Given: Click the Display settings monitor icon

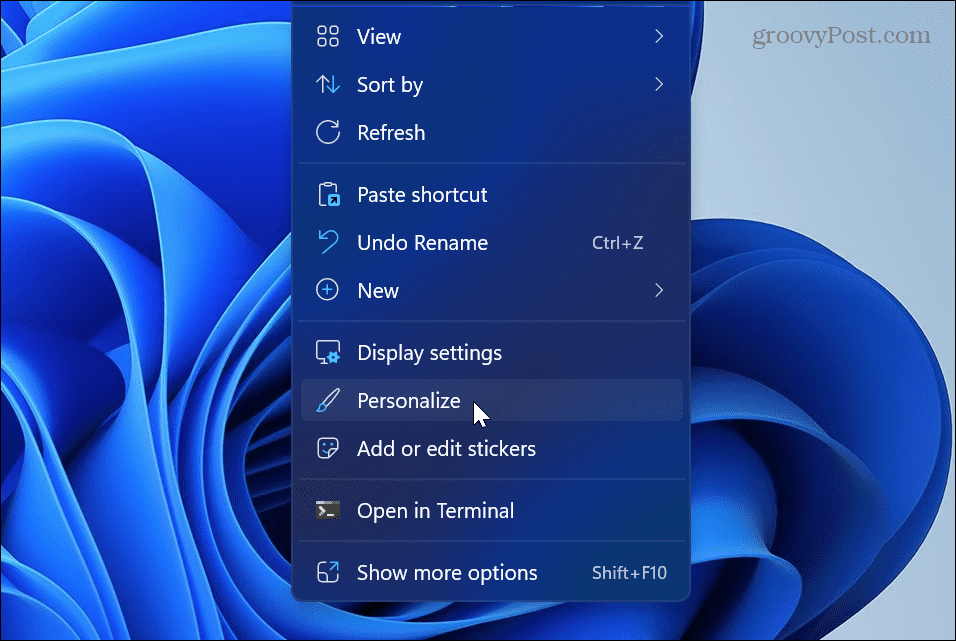Looking at the screenshot, I should click(327, 352).
